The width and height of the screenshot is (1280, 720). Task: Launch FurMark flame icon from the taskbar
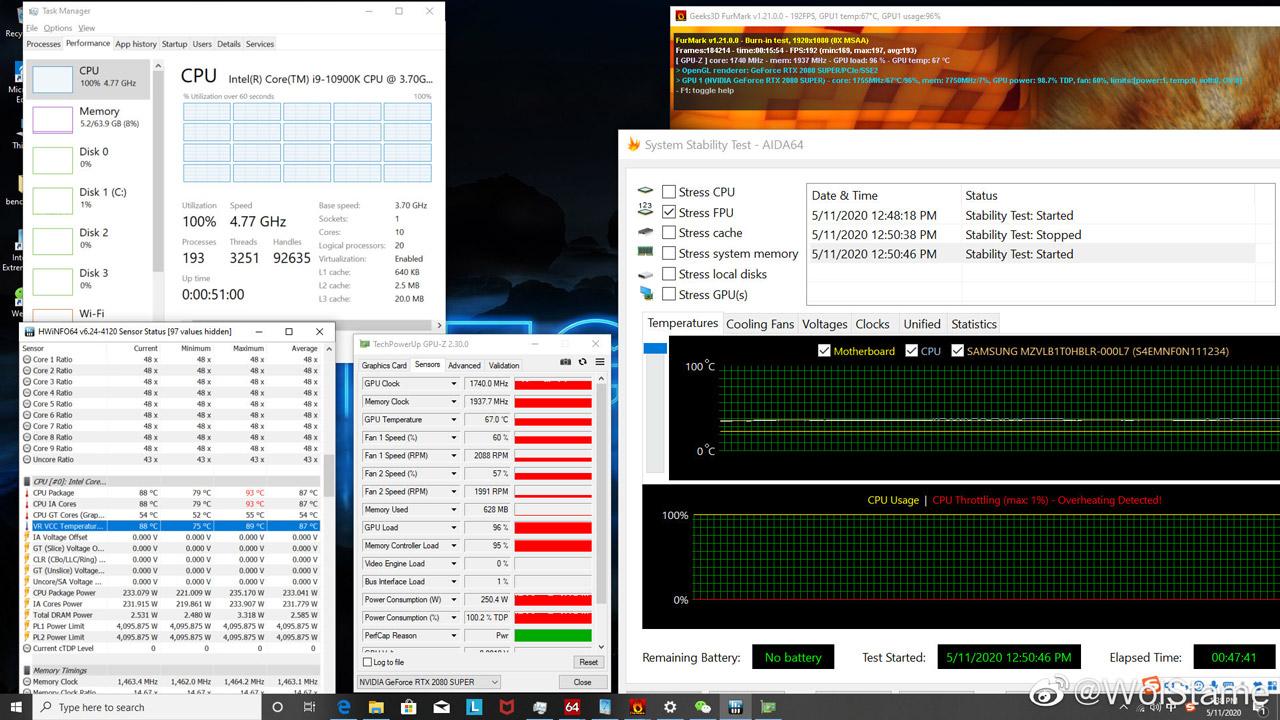point(637,707)
